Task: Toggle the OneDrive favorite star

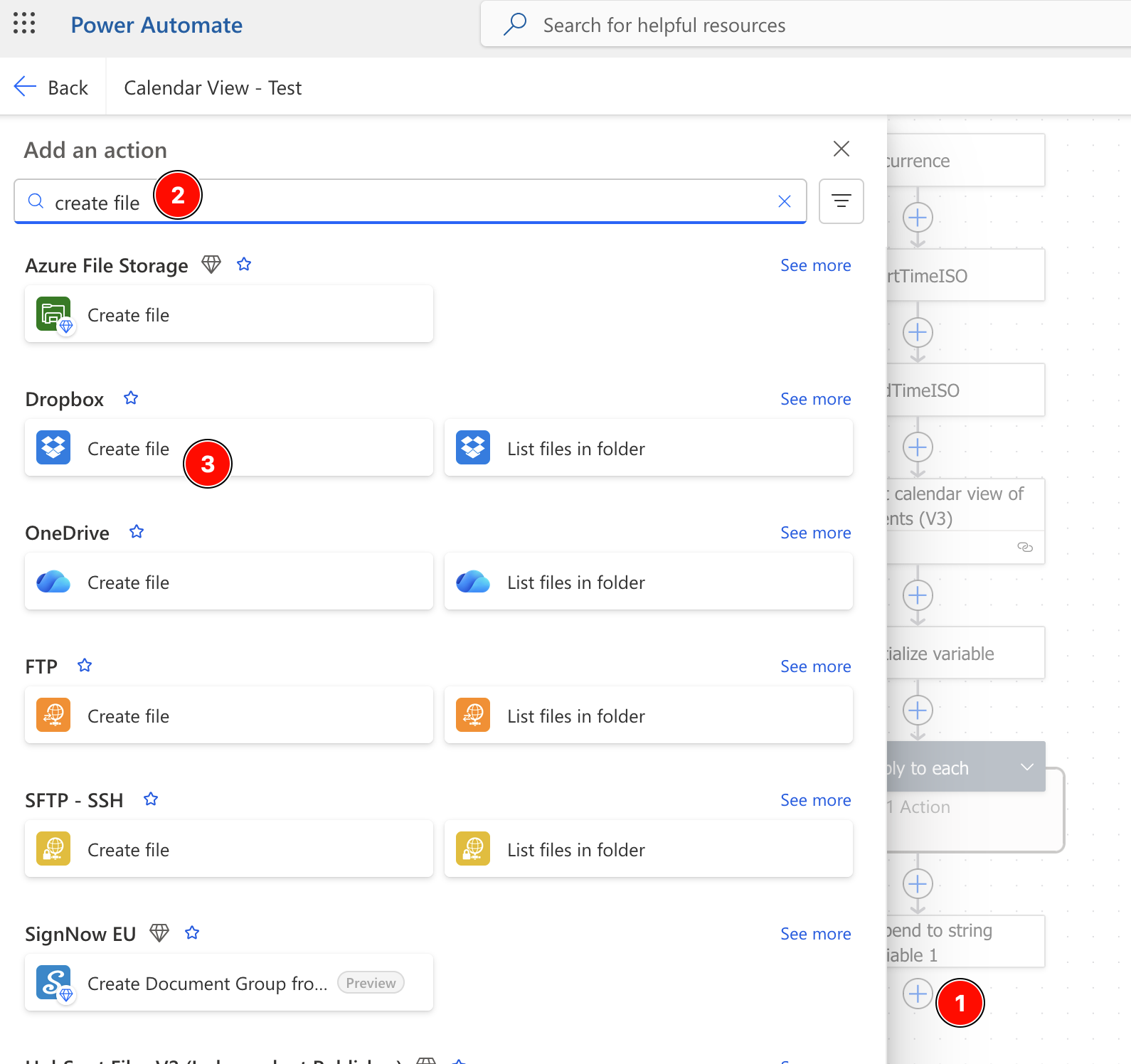Action: (x=137, y=532)
